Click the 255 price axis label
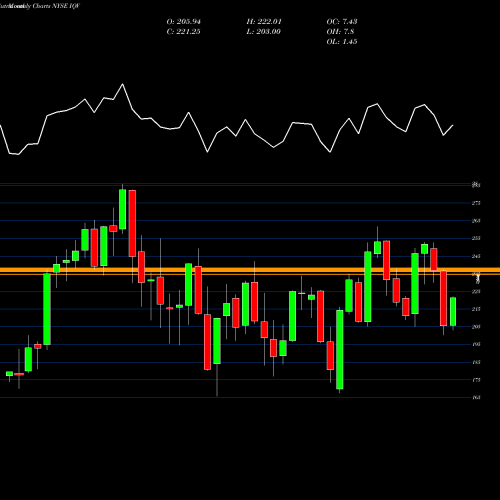The image size is (500, 500). tap(476, 238)
